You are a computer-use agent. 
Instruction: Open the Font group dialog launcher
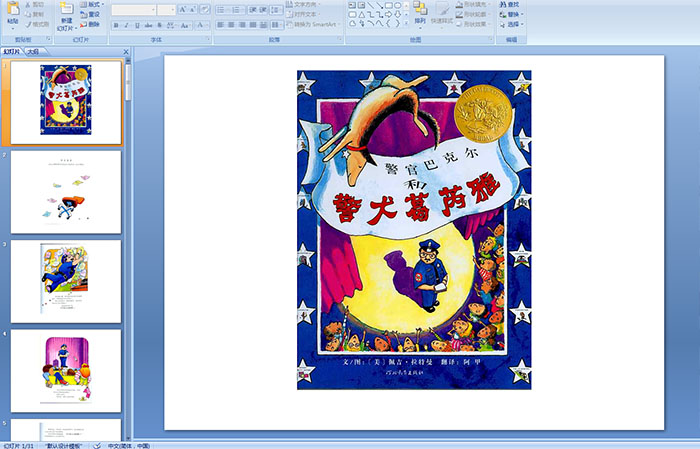208,39
